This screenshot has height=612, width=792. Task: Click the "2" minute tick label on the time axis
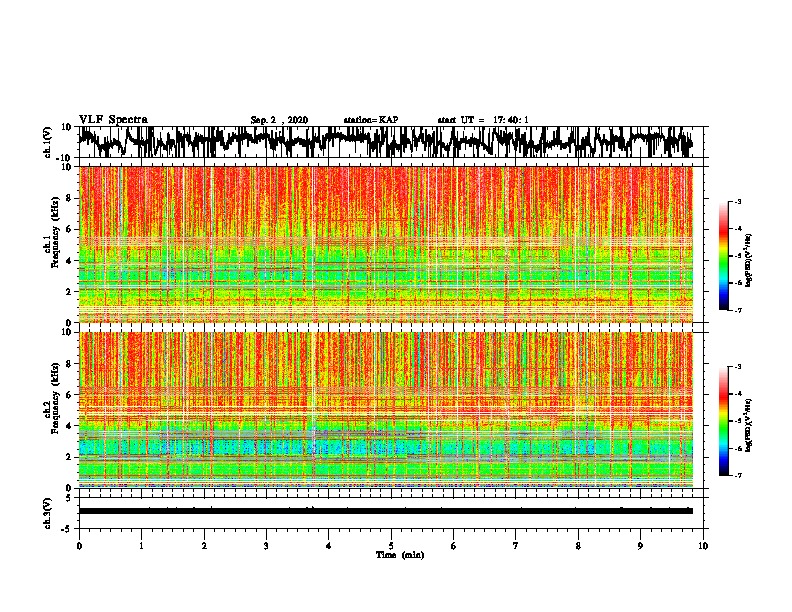click(x=204, y=546)
